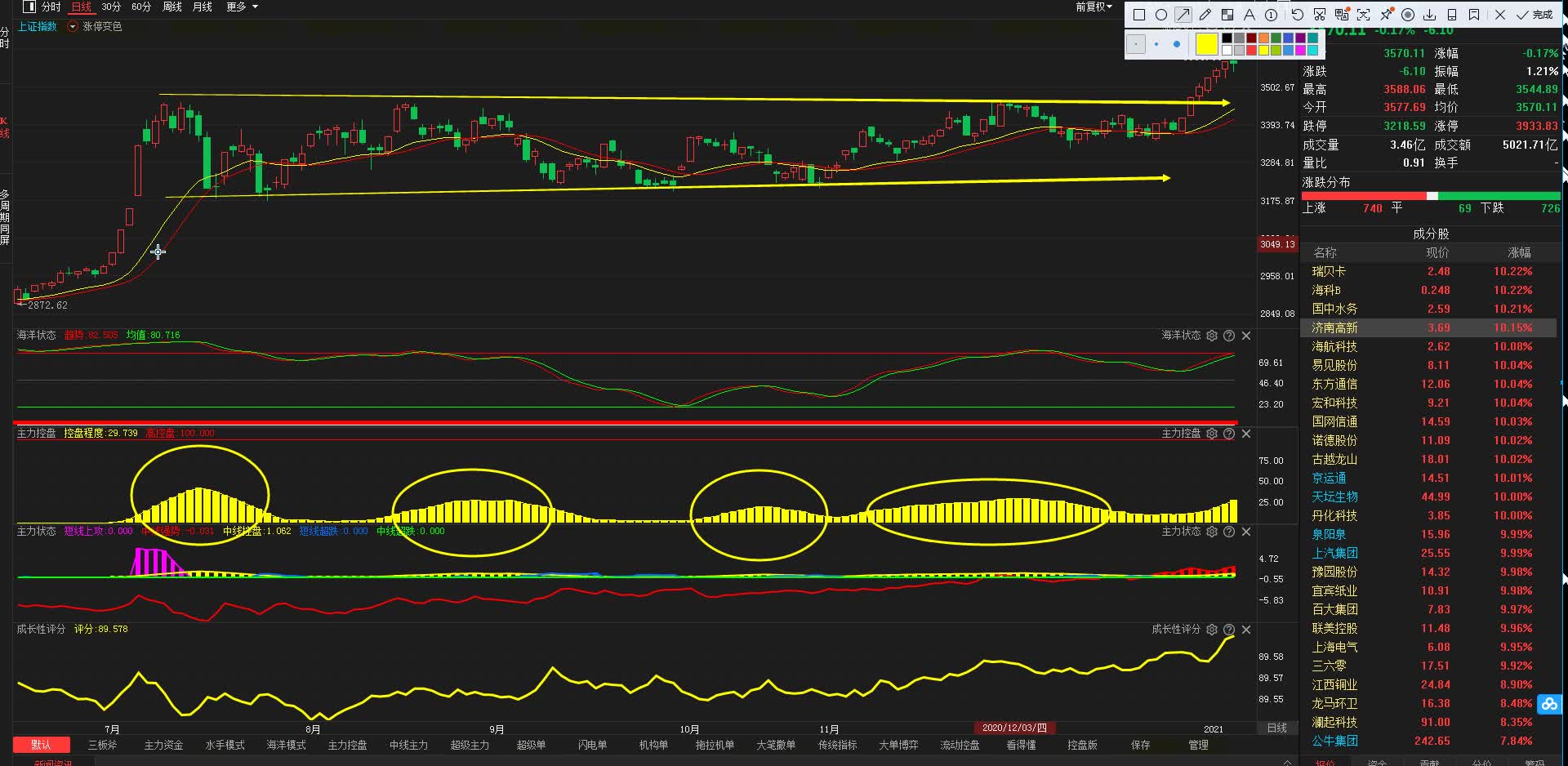Select the 超级主力 template tab
Screen dimensions: 1568x766
pyautogui.click(x=470, y=745)
